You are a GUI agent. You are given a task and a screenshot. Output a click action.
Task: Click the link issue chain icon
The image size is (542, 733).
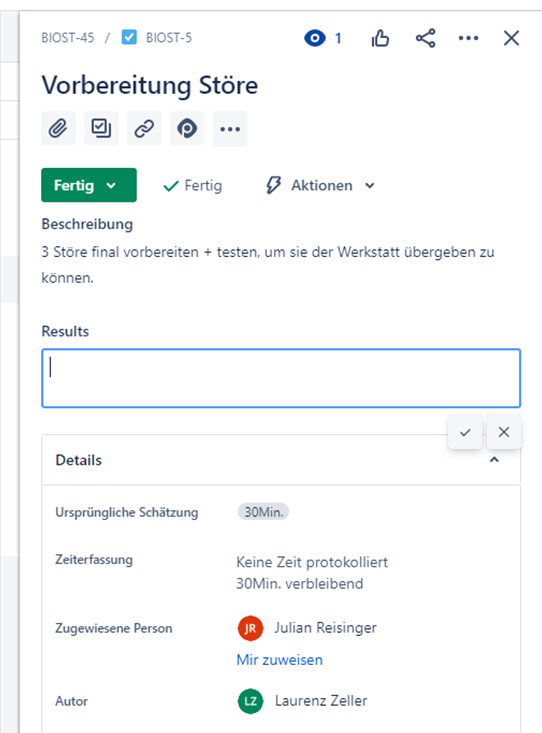(144, 128)
